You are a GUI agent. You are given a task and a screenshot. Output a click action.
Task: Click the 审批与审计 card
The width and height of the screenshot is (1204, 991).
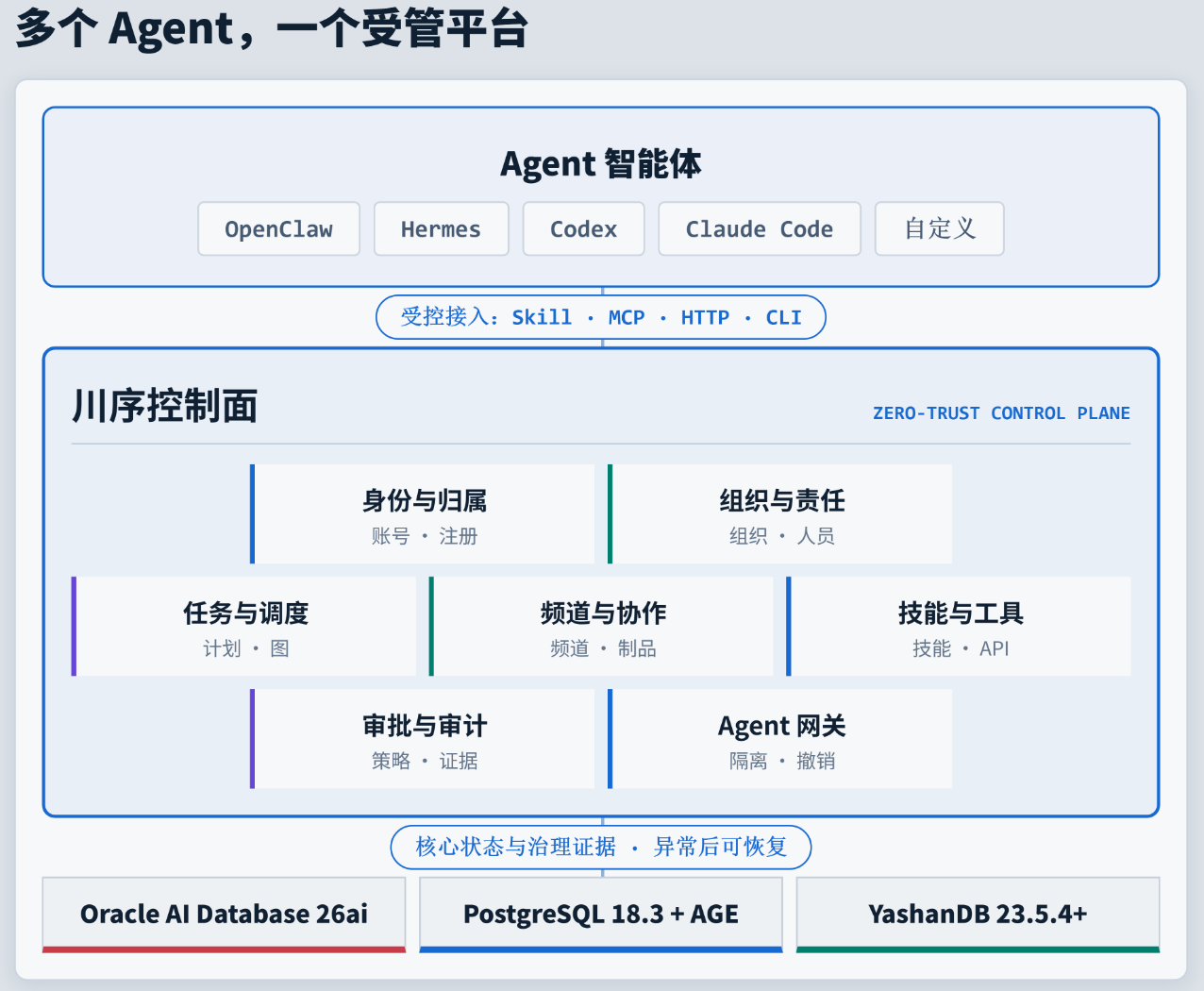423,739
